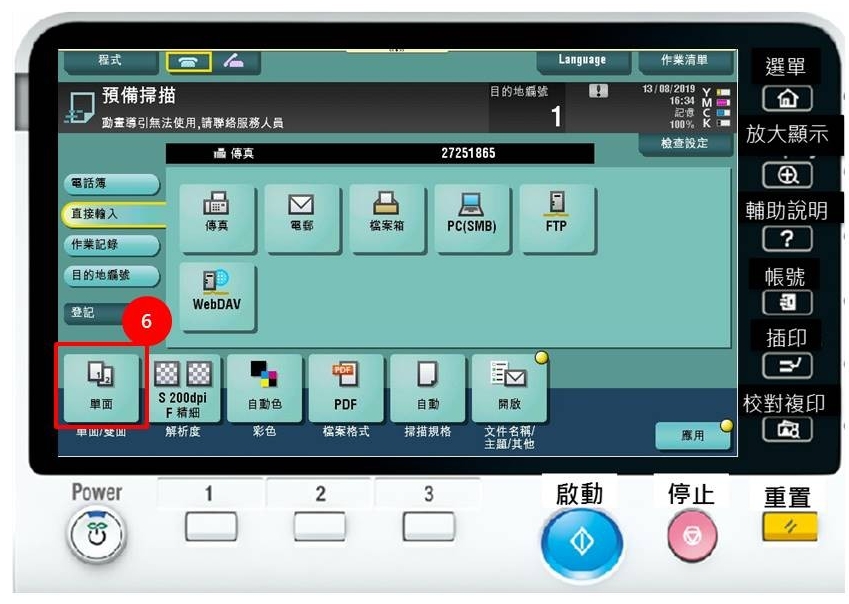This screenshot has width=849, height=604.
Task: Open the PDF 檔案格式 file format setting
Action: 347,390
